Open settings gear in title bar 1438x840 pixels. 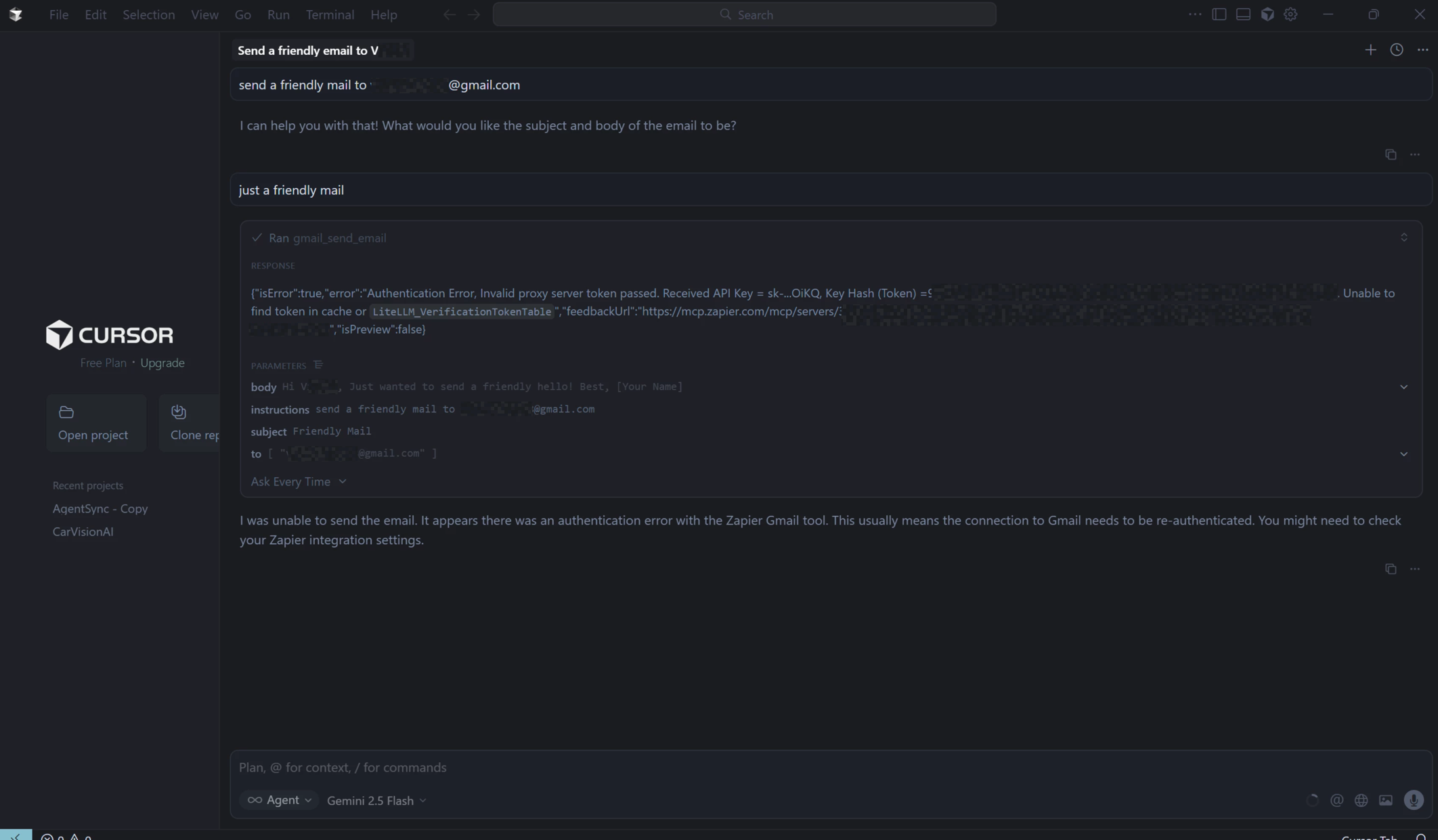coord(1291,14)
